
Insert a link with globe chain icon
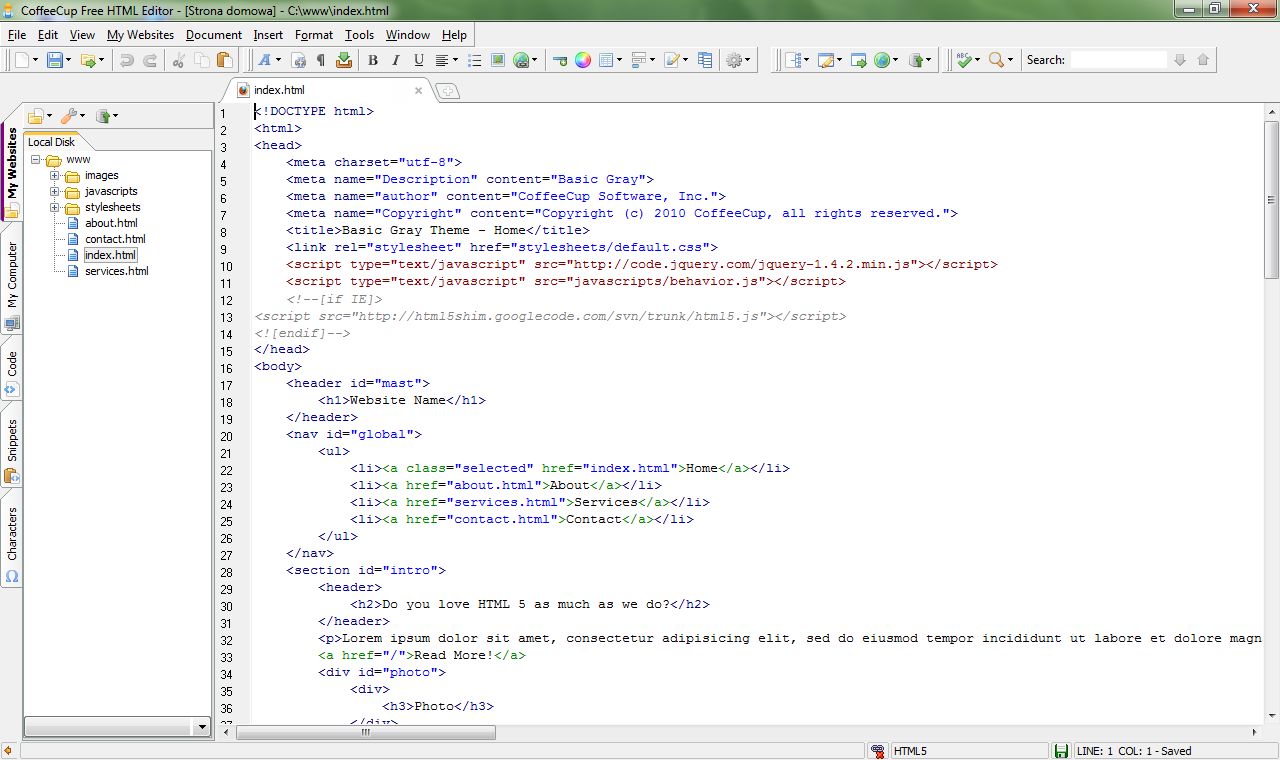tap(521, 60)
